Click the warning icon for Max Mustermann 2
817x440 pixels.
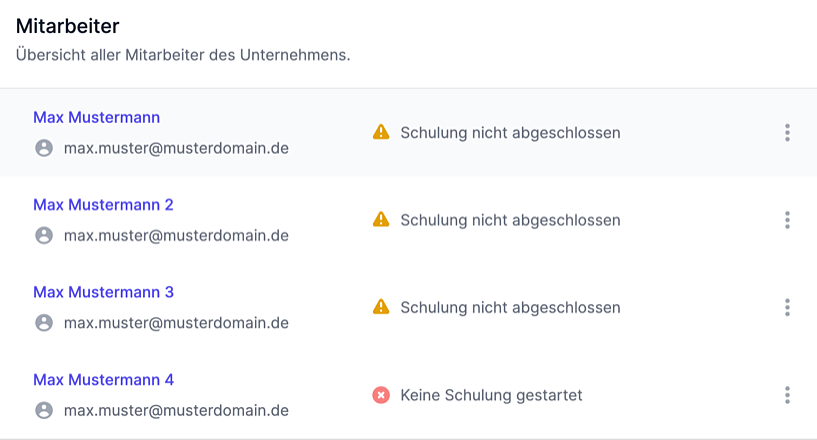(381, 219)
